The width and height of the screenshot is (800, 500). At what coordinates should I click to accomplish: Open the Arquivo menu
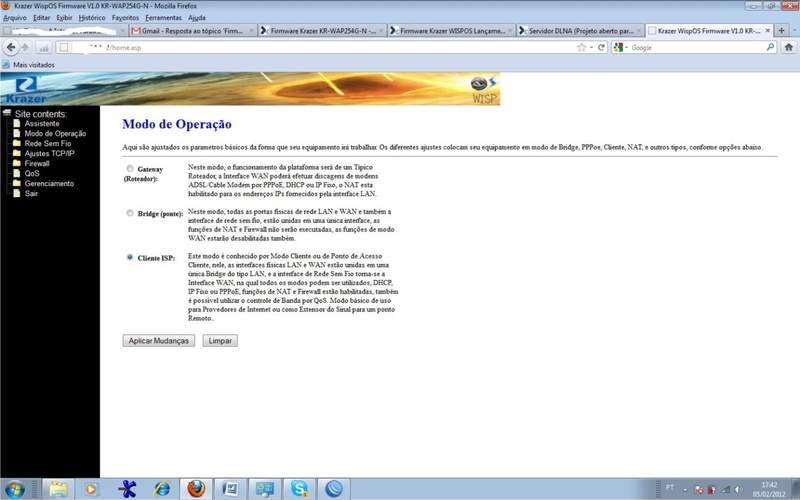point(15,18)
